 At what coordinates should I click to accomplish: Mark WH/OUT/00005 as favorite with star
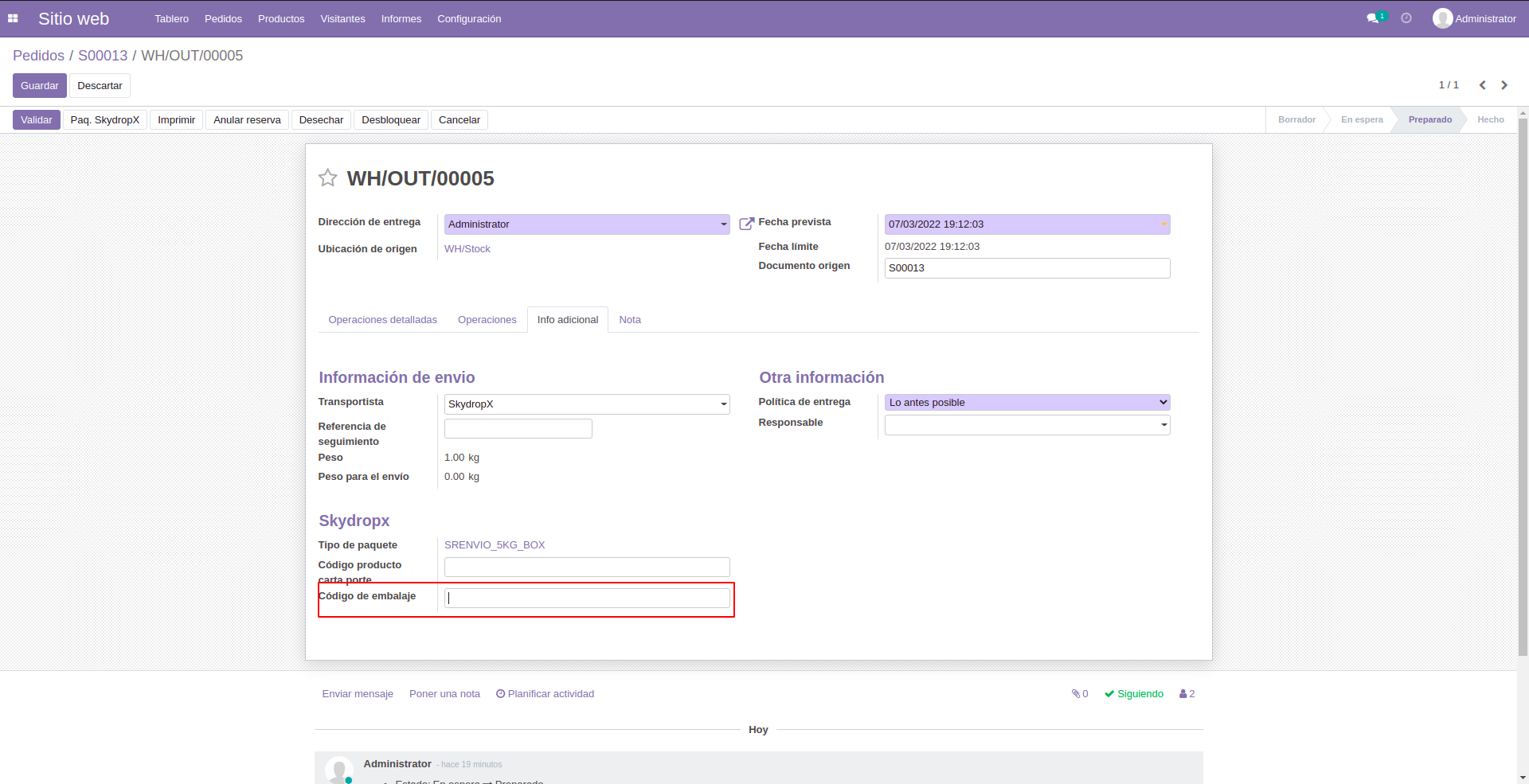[x=327, y=178]
